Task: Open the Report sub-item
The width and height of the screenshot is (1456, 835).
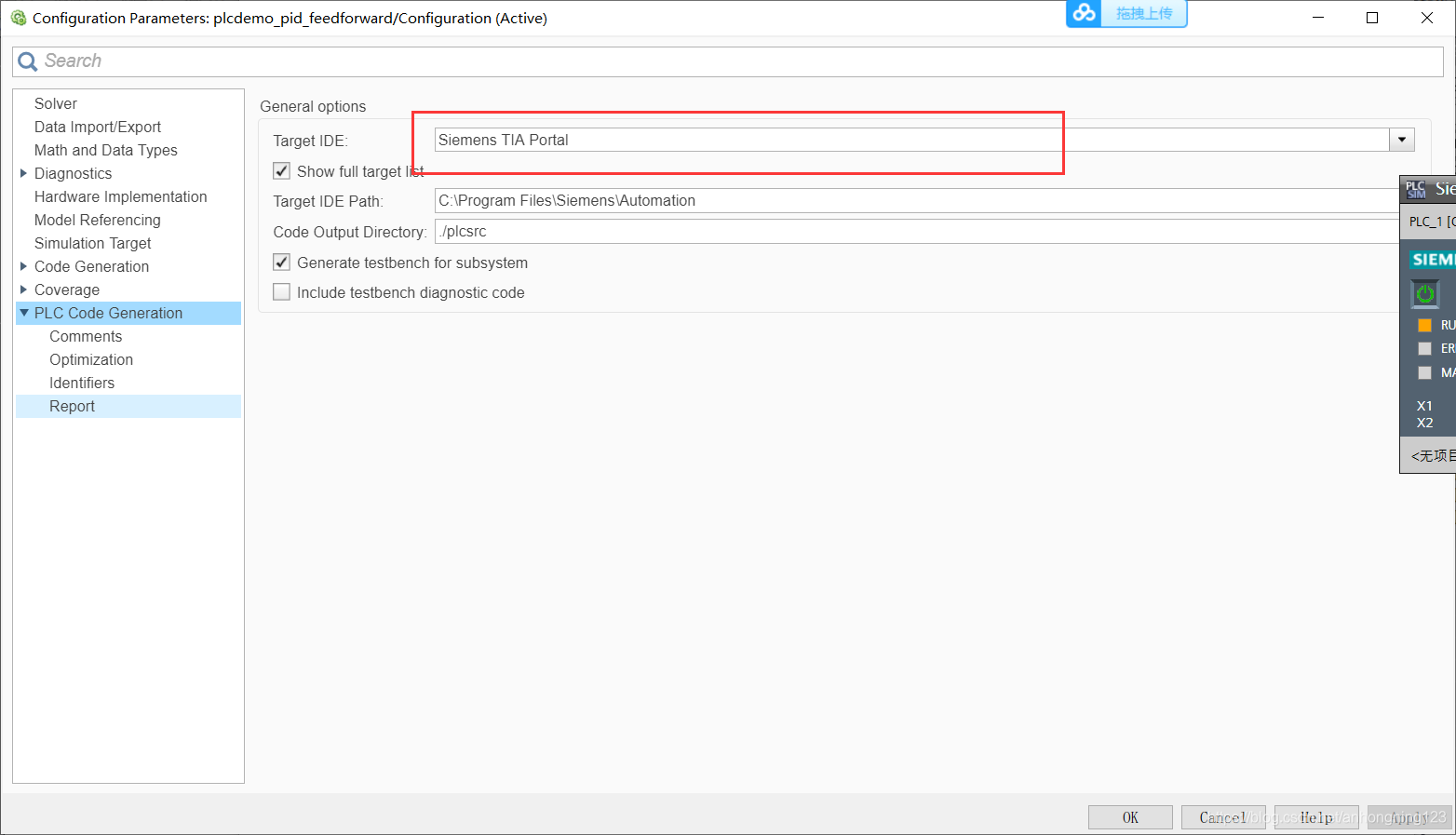Action: [x=73, y=406]
